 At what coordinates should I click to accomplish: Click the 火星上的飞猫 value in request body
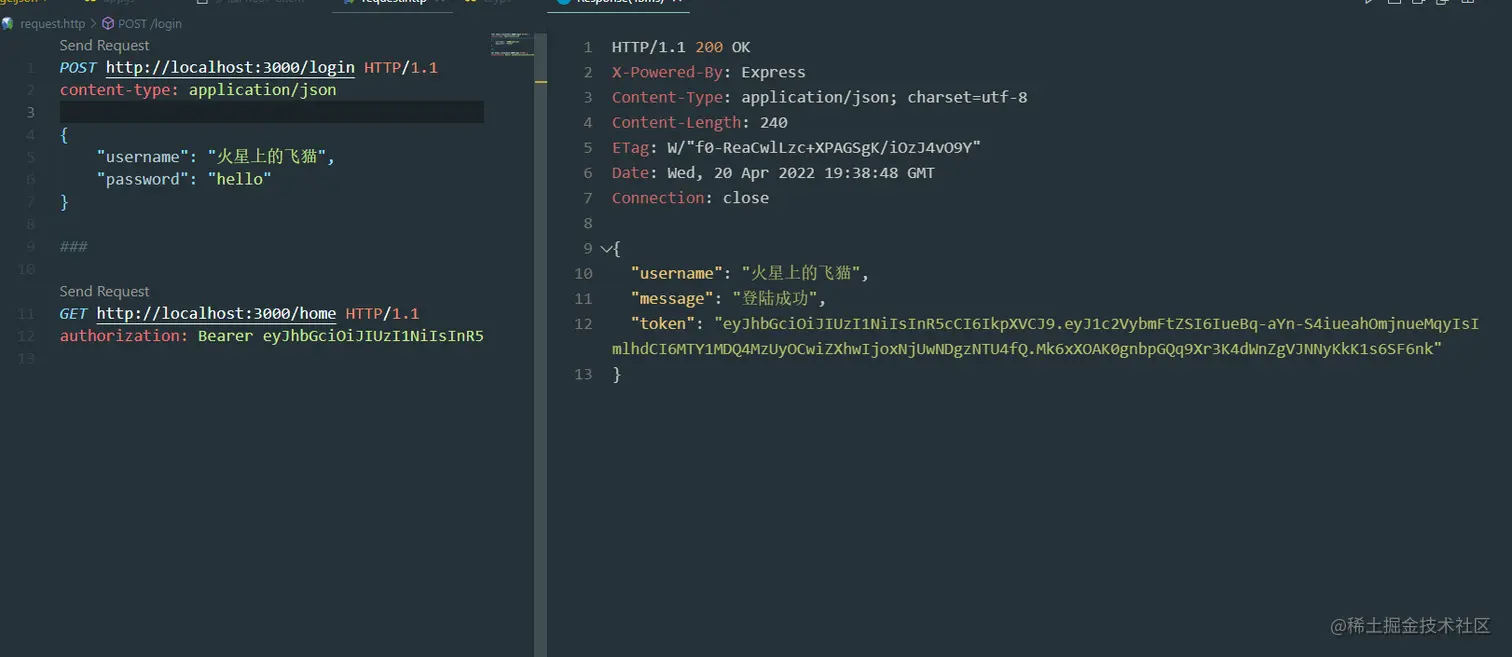point(267,156)
